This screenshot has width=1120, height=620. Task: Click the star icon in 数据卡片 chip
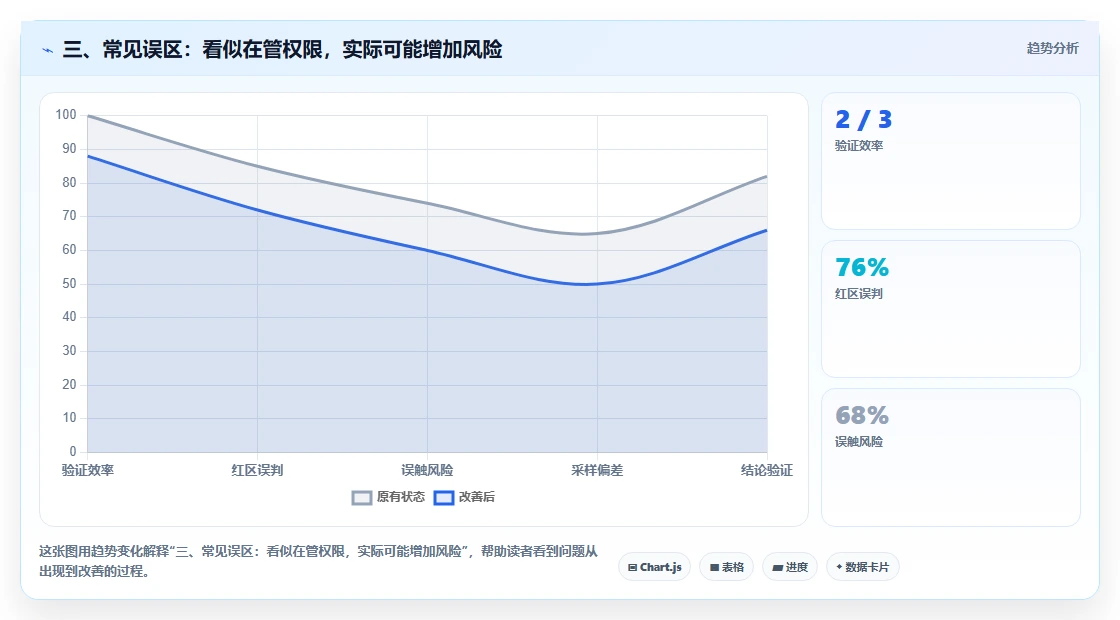pyautogui.click(x=839, y=567)
